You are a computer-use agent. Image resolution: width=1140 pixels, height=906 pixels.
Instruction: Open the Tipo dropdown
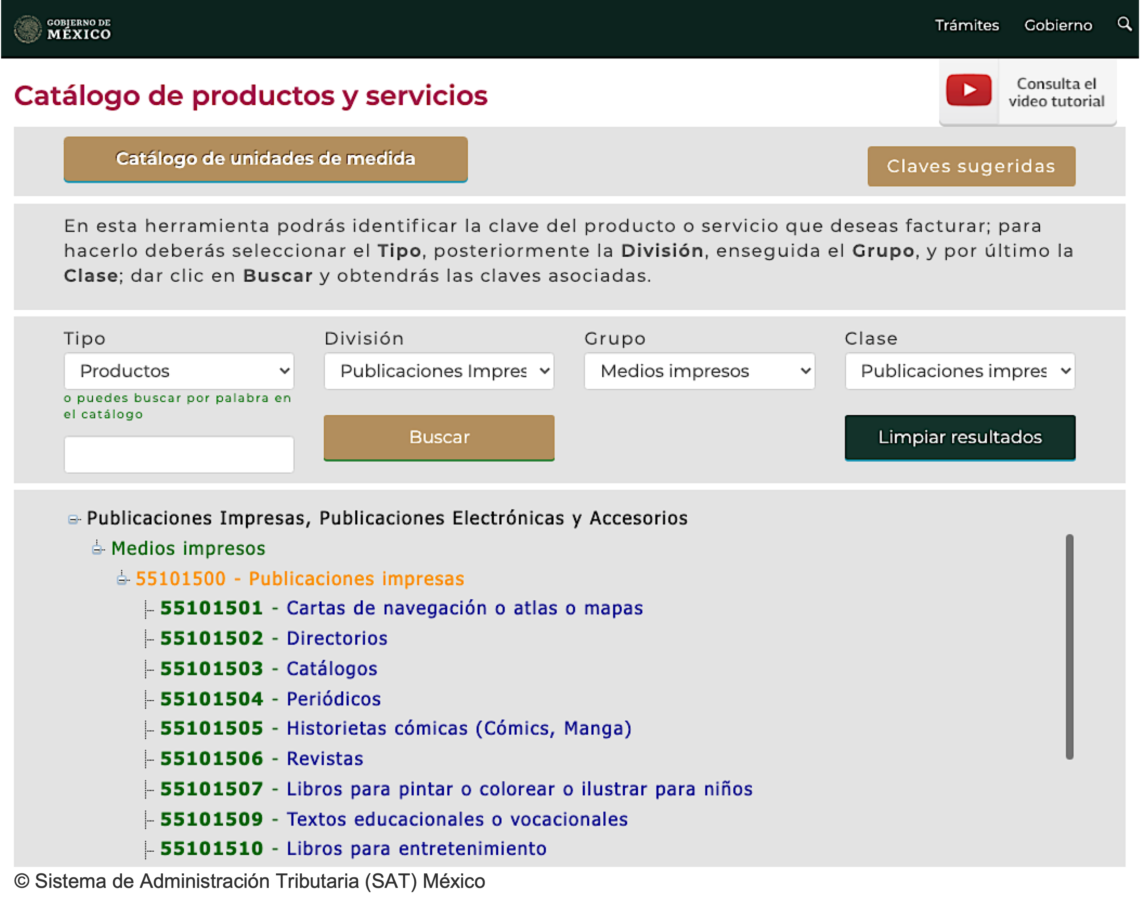[179, 371]
